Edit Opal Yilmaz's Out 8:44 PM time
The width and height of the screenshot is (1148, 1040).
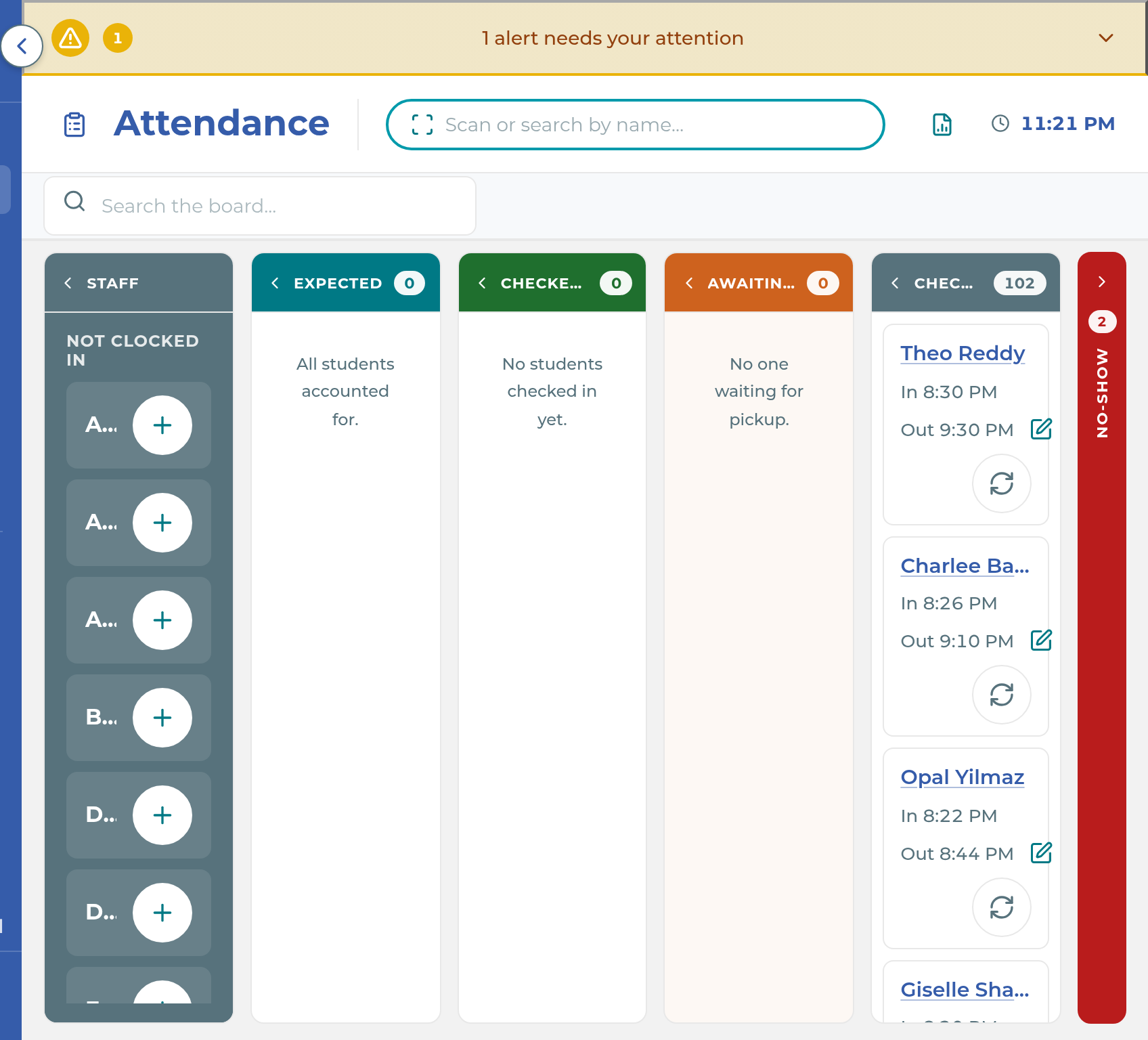[1041, 852]
